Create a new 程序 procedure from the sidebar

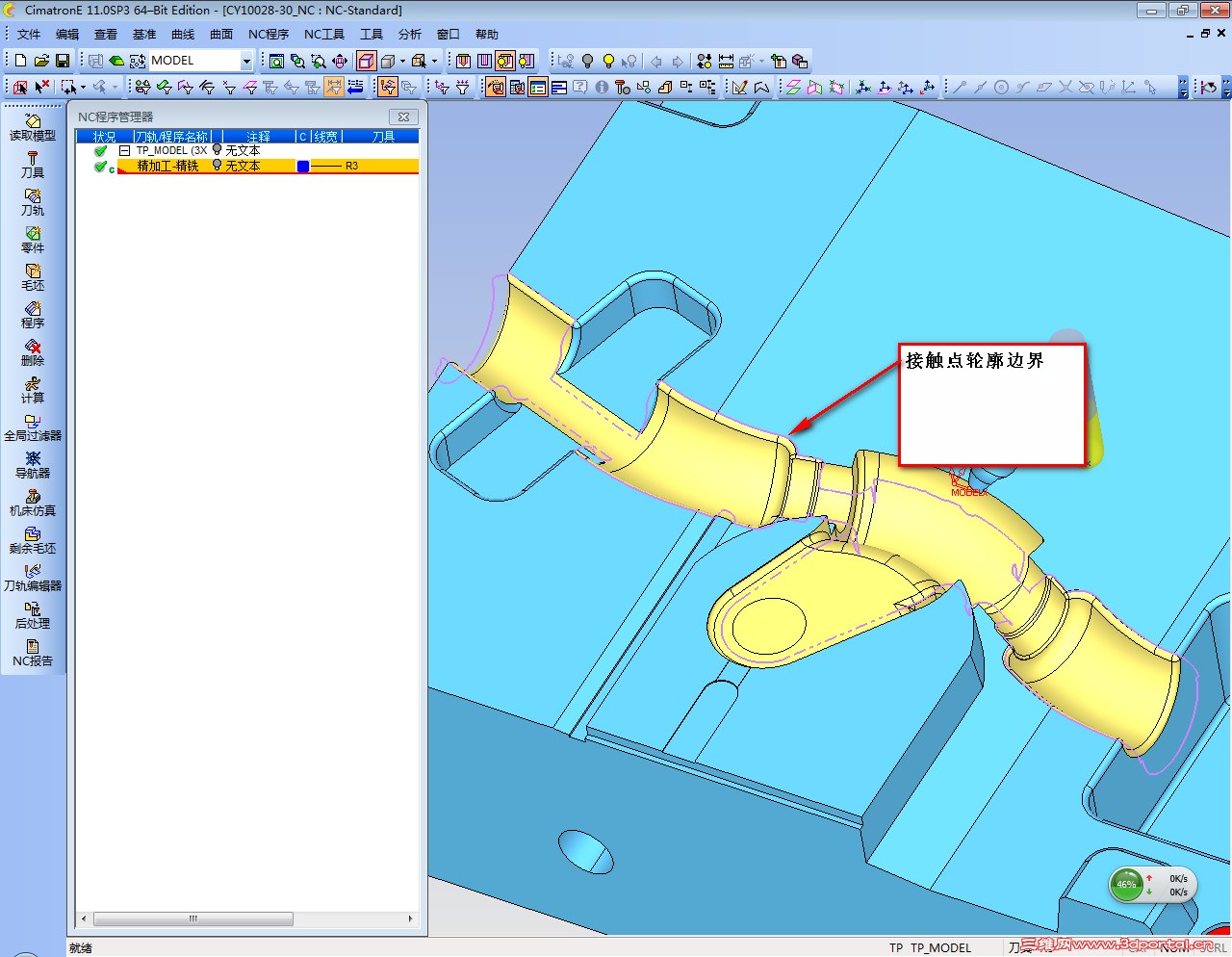33,315
